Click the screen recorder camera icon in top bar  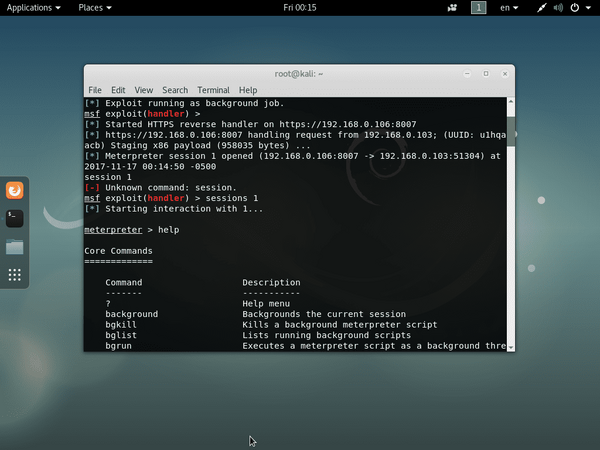pyautogui.click(x=452, y=8)
